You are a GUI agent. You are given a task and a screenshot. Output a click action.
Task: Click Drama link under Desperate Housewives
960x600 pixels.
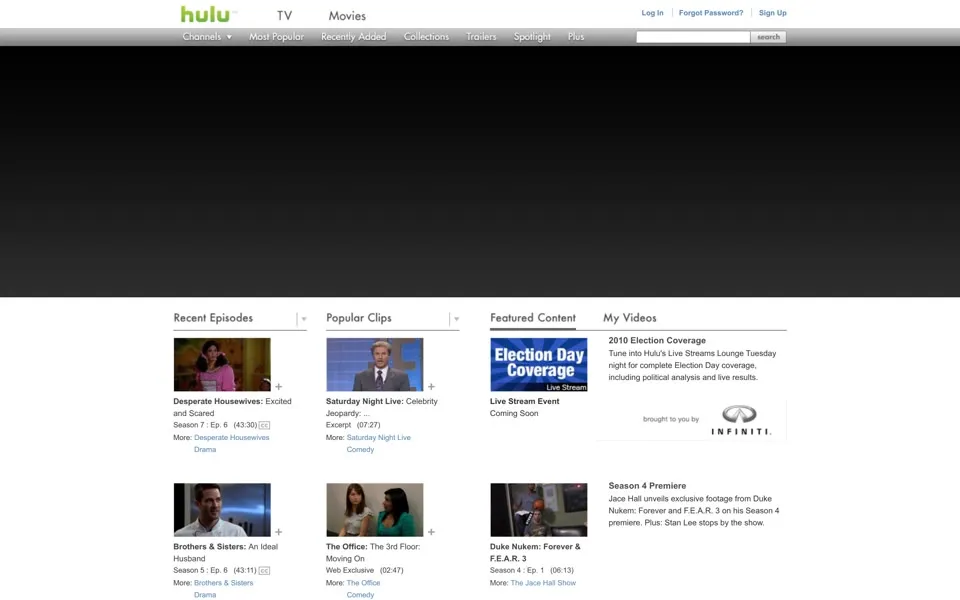click(205, 449)
